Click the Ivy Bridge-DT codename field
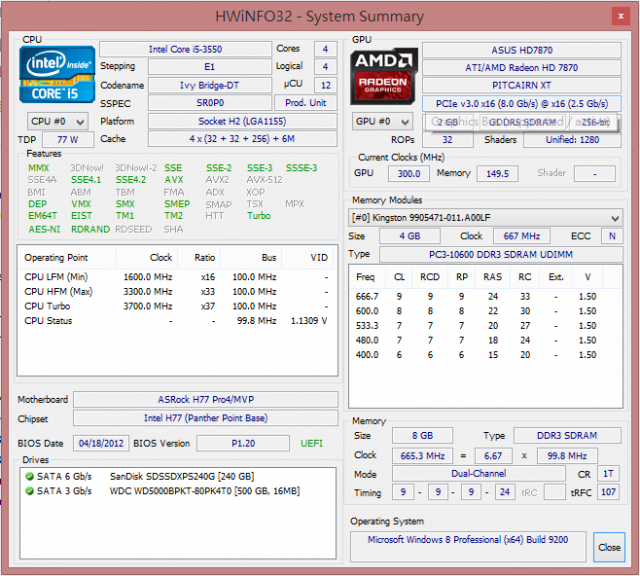 pos(210,85)
